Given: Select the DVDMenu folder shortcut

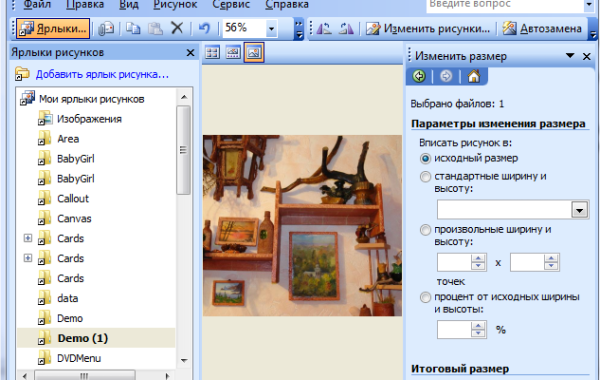Looking at the screenshot, I should 79,358.
